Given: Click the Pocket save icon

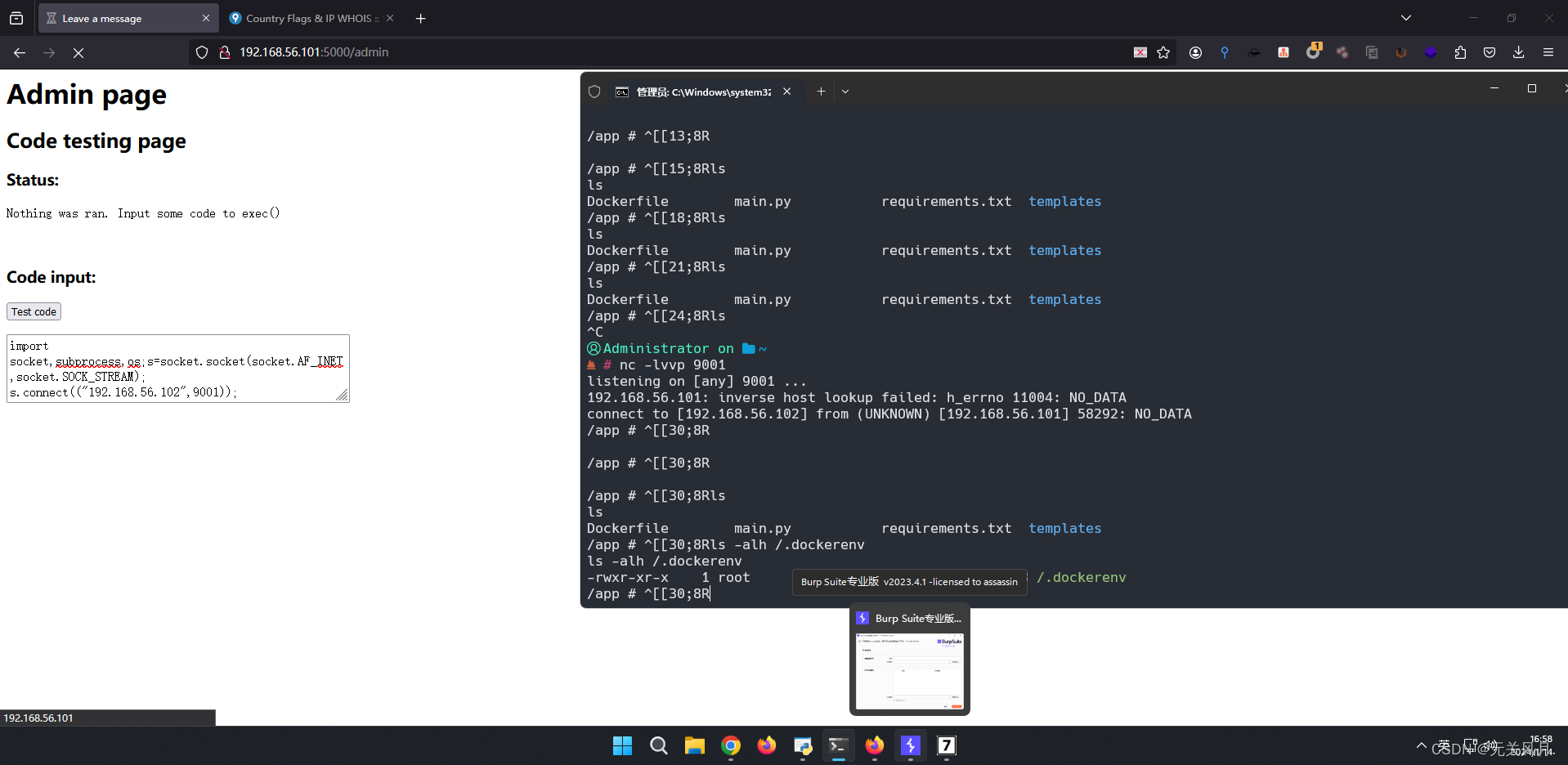Looking at the screenshot, I should [1490, 52].
